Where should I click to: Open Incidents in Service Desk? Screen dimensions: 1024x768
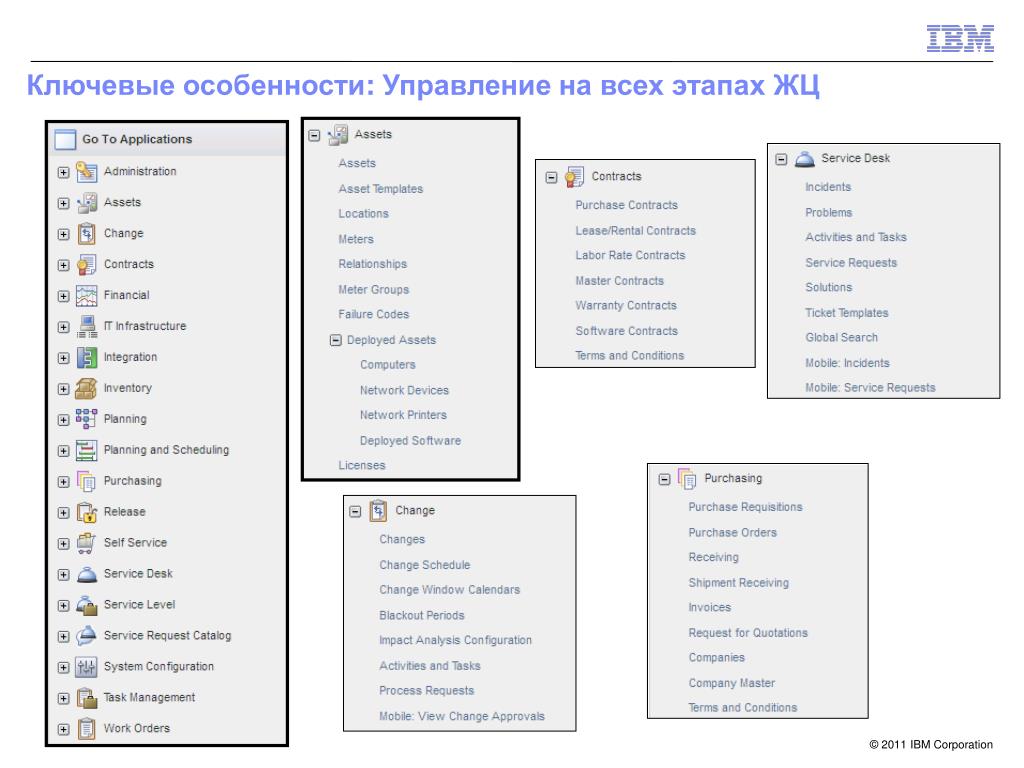click(828, 187)
